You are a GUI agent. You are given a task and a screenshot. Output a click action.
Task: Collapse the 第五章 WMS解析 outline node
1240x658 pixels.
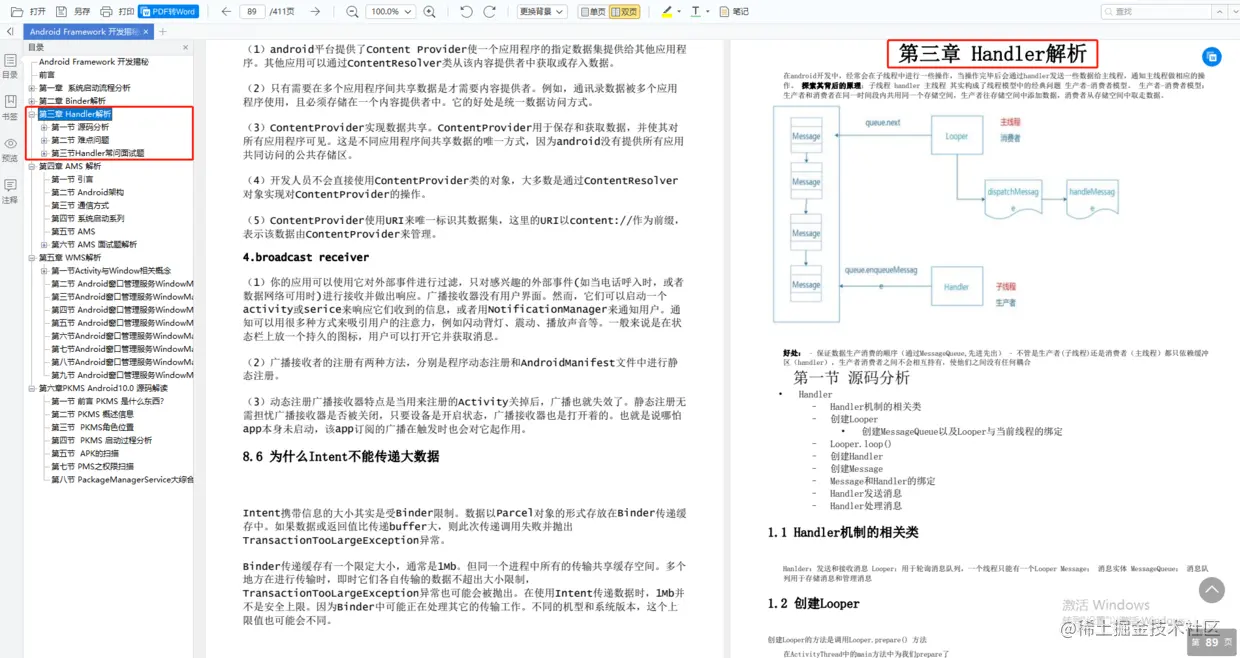click(32, 258)
